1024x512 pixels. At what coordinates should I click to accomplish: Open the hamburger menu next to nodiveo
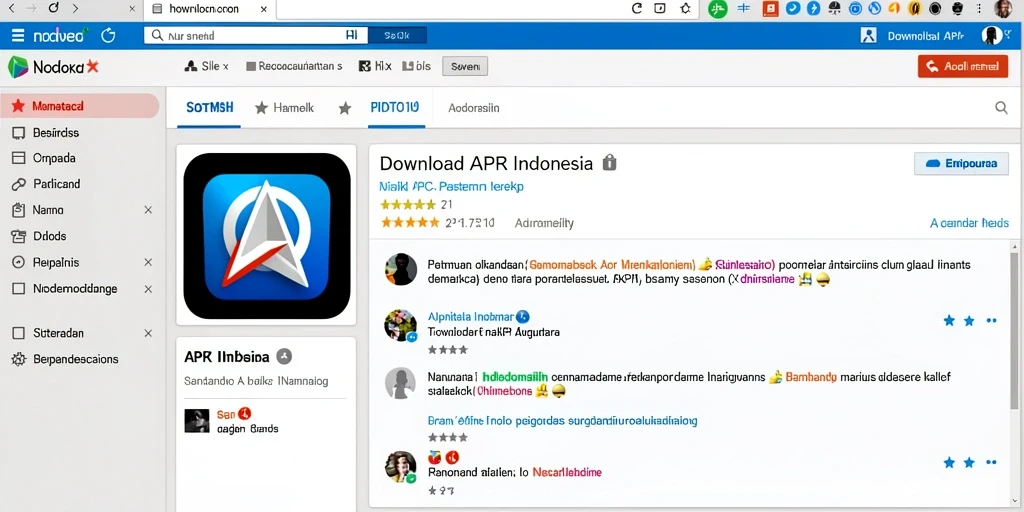click(18, 35)
